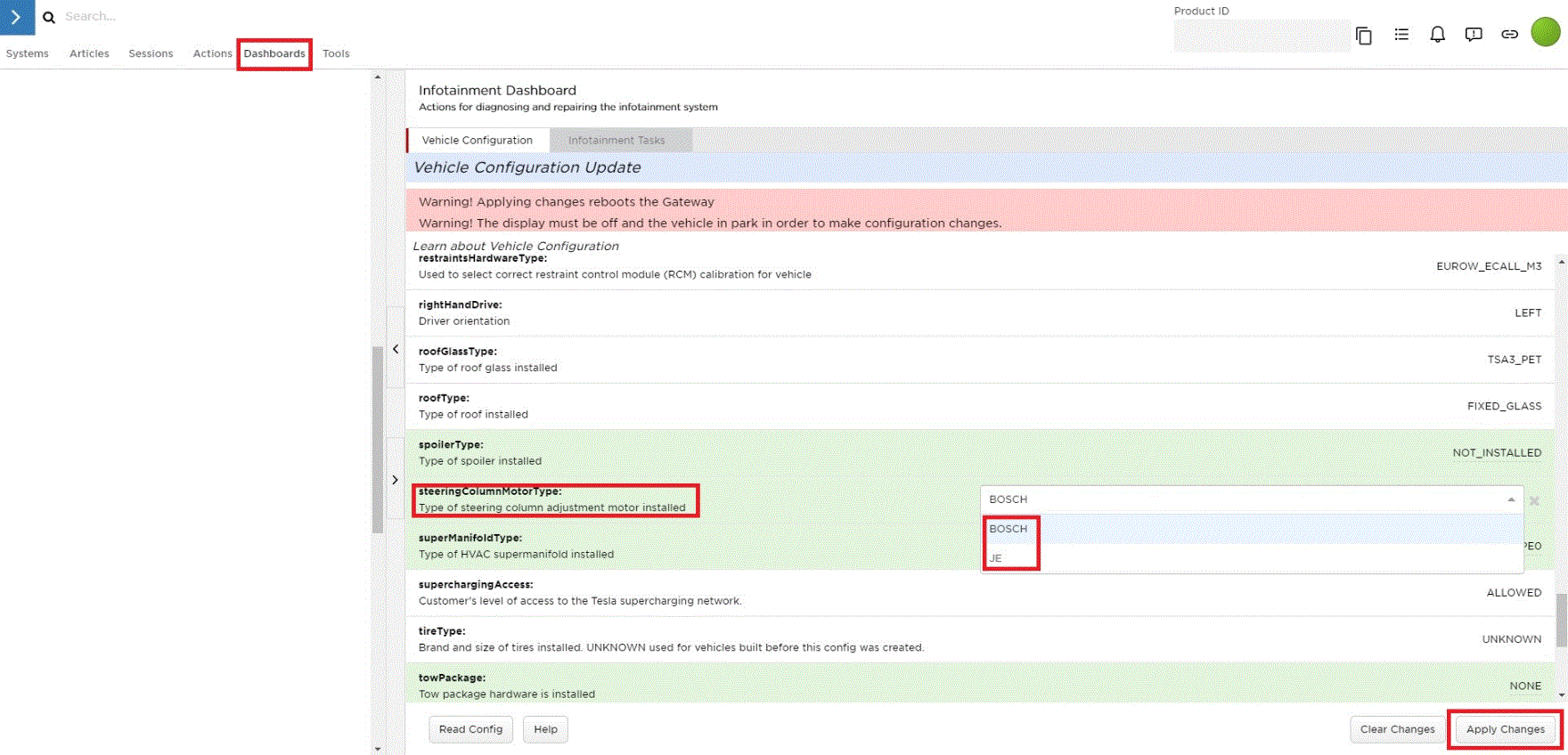1568x755 pixels.
Task: Click the blue sidebar expand arrow
Action: tap(17, 17)
